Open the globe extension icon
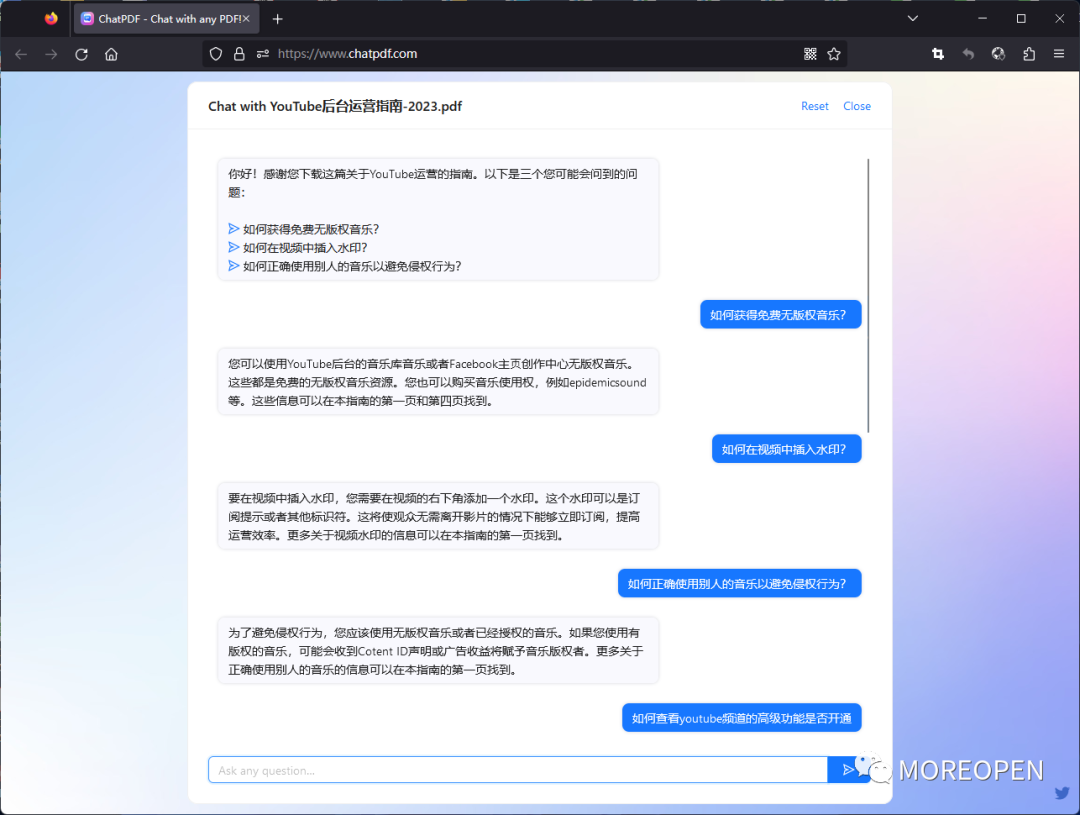 998,54
